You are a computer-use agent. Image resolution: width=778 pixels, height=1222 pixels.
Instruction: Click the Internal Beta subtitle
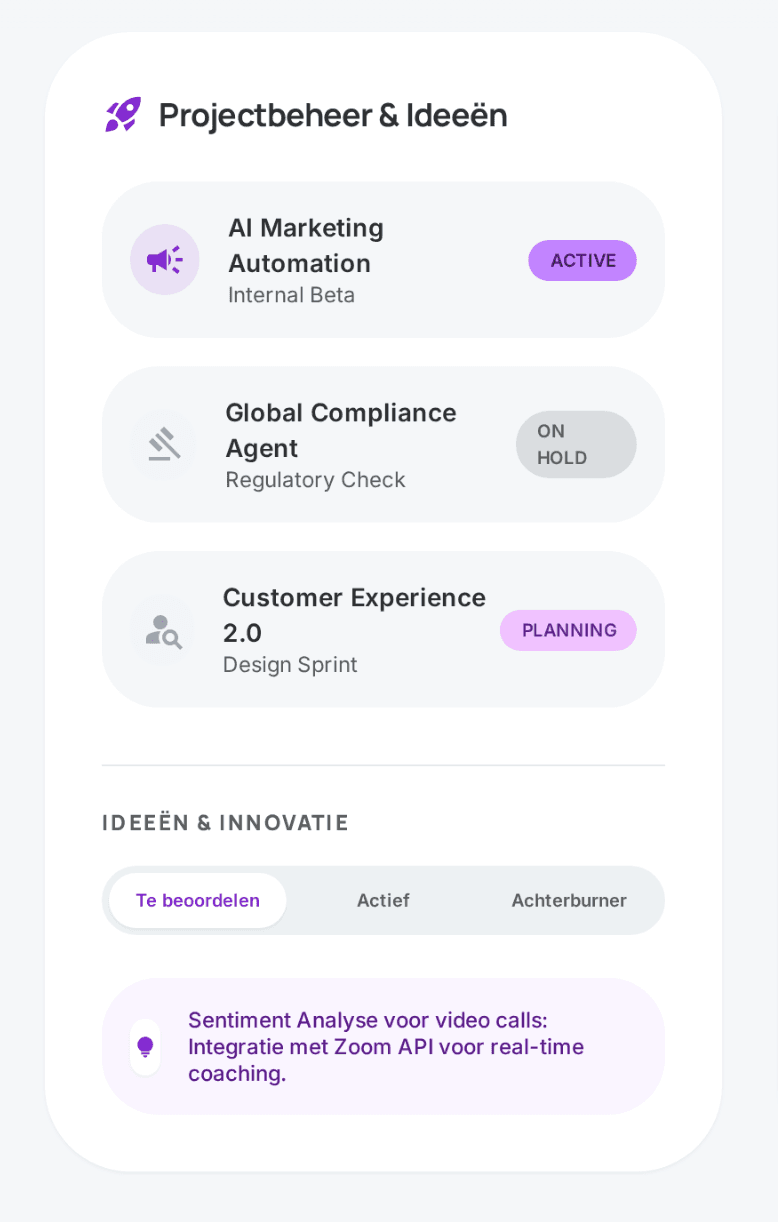[291, 295]
